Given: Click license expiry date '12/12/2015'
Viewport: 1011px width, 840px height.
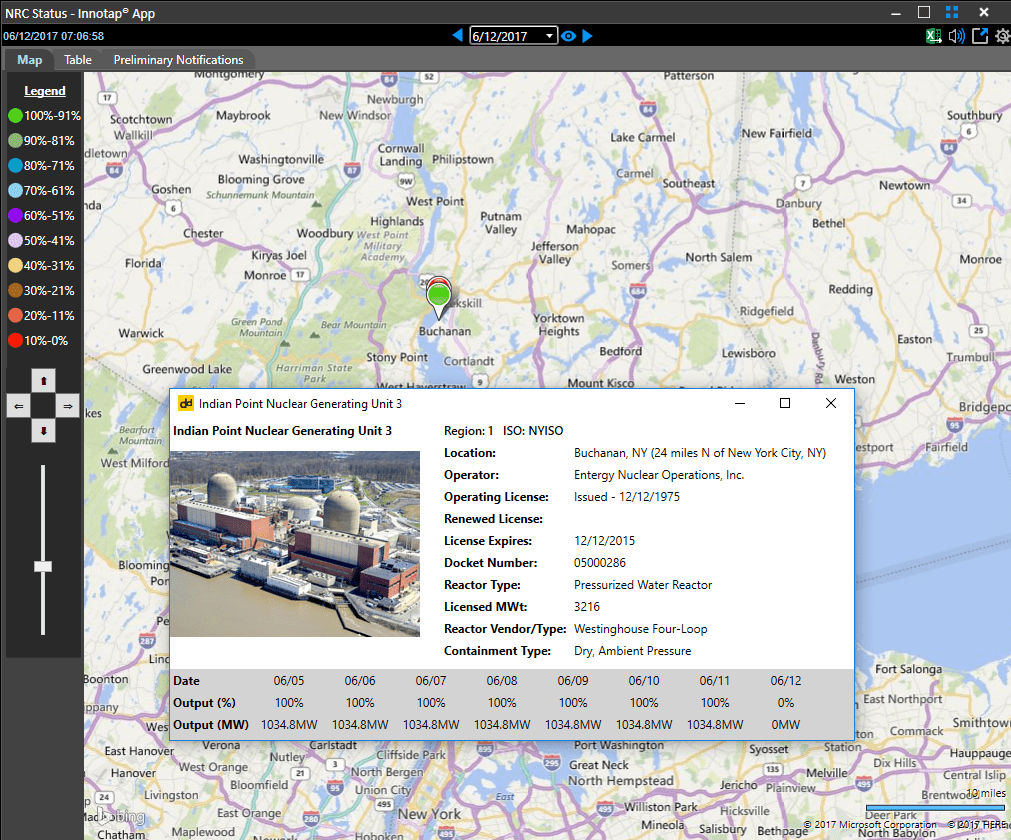Looking at the screenshot, I should pos(604,541).
